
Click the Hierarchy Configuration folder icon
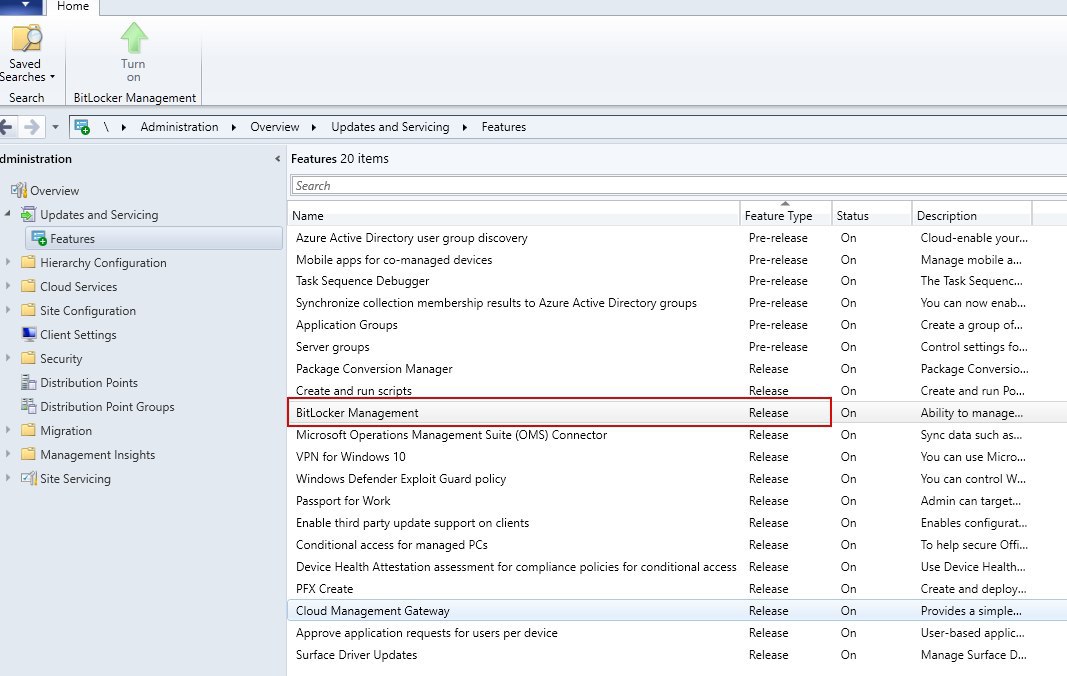click(x=28, y=262)
